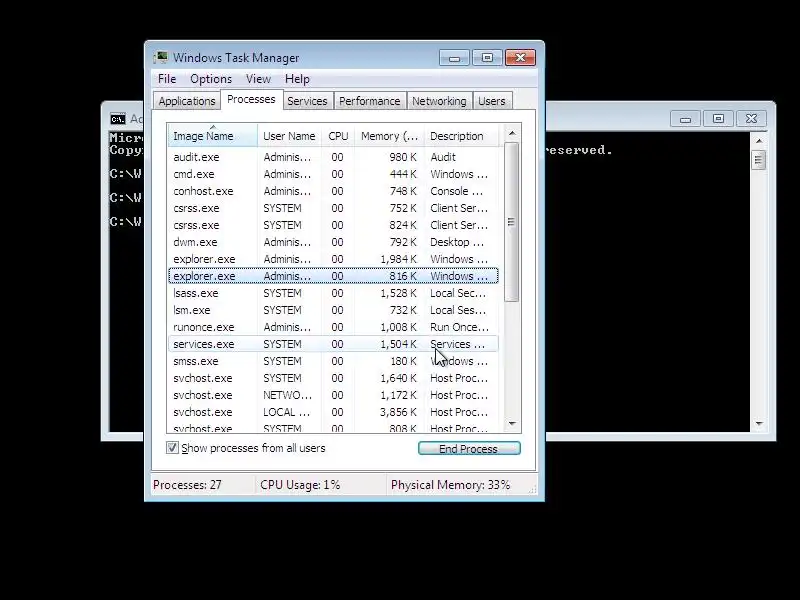This screenshot has height=600, width=800.
Task: Open the File menu
Action: point(167,79)
